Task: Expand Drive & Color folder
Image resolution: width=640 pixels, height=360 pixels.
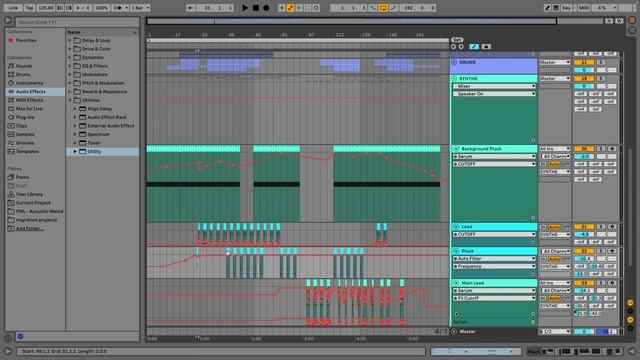Action: (x=70, y=49)
